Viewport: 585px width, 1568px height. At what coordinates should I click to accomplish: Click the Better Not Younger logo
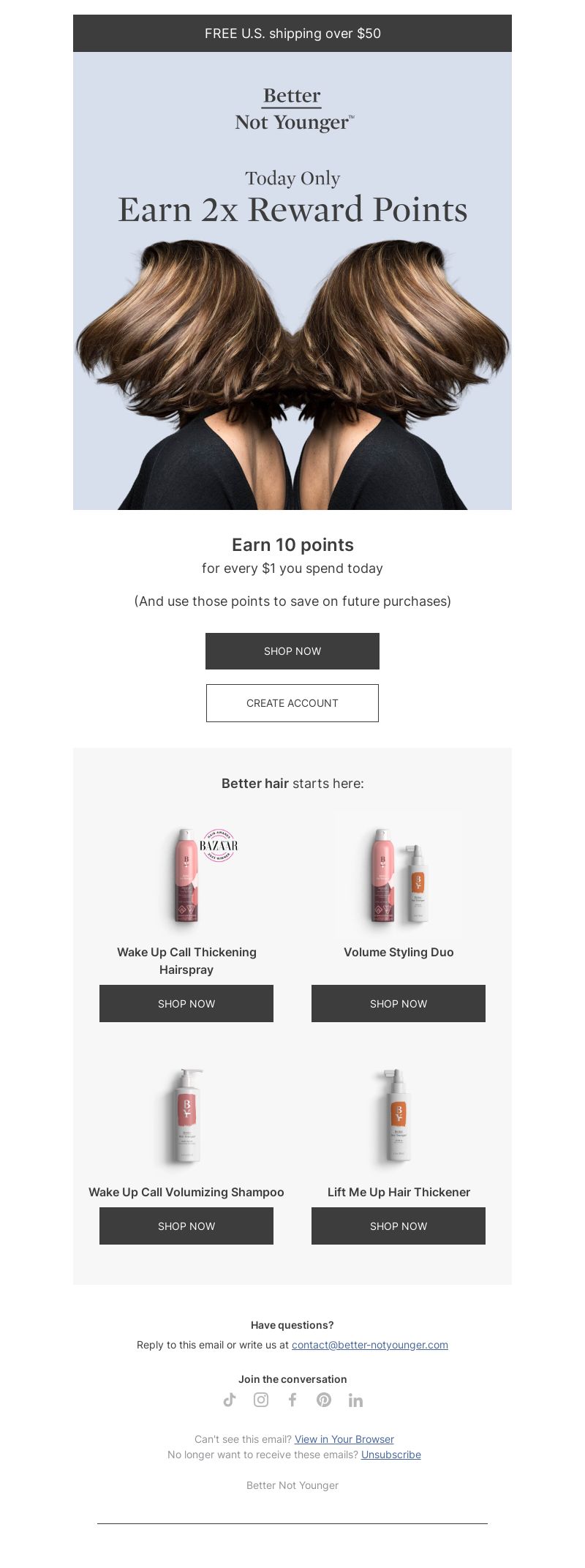pos(293,109)
